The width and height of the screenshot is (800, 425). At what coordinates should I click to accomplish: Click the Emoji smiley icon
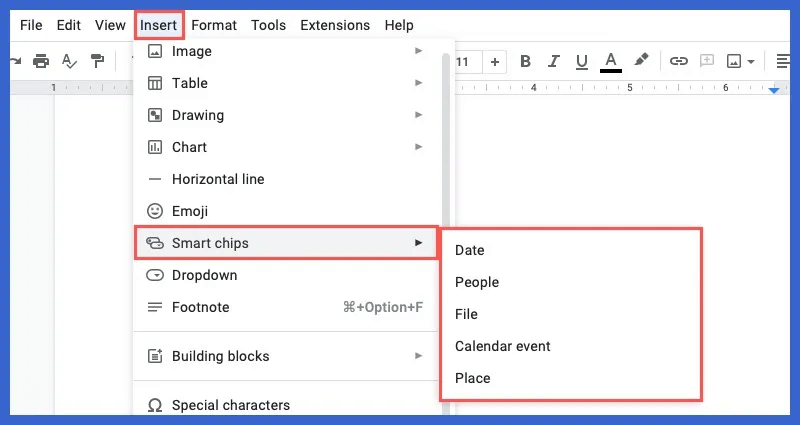[x=155, y=211]
